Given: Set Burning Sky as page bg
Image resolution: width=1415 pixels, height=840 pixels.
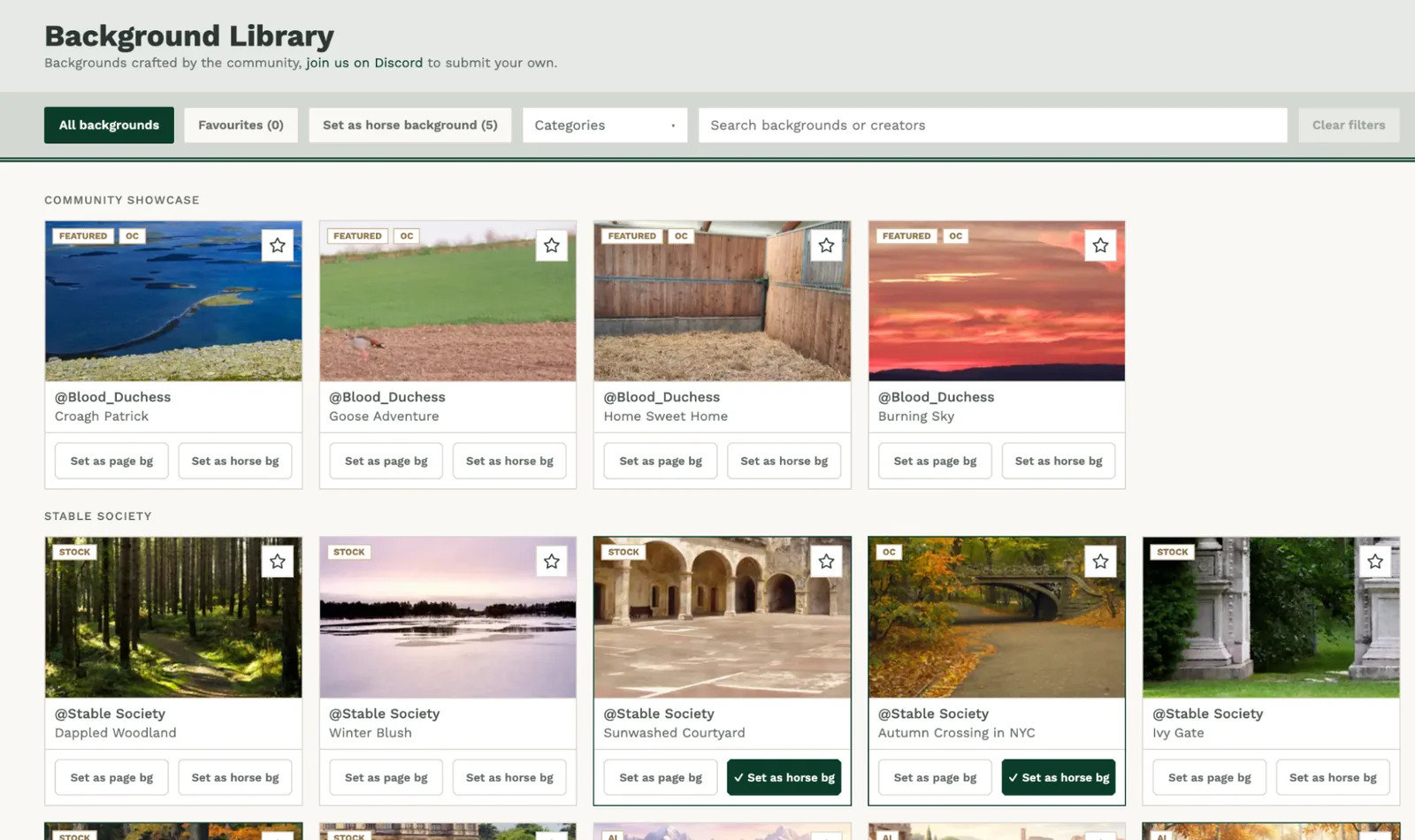Looking at the screenshot, I should pyautogui.click(x=935, y=461).
